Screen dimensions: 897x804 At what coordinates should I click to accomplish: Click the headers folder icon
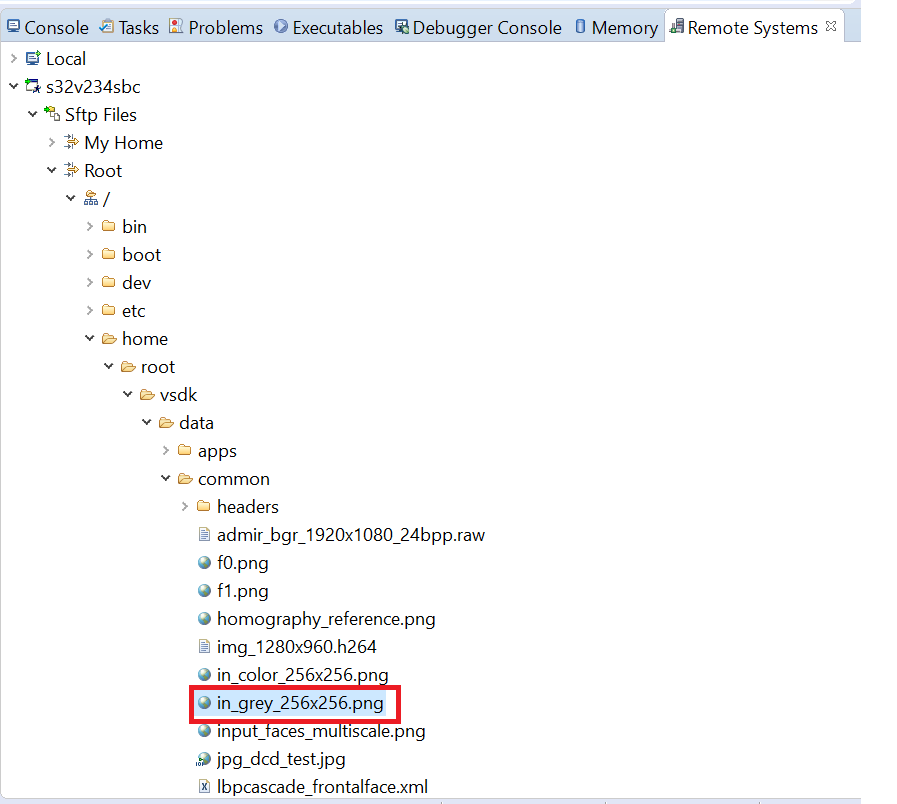click(204, 506)
